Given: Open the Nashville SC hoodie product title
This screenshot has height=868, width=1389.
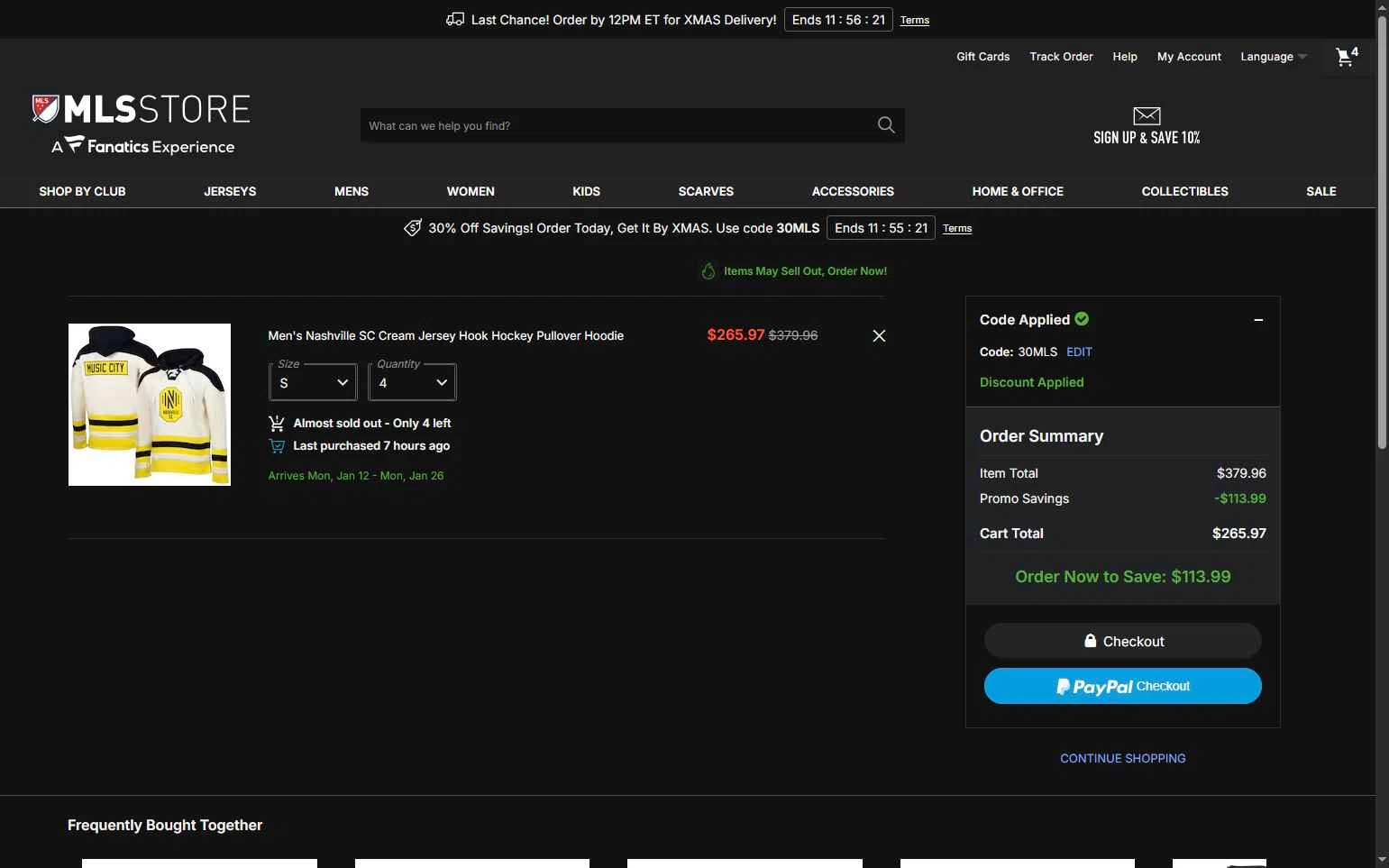Looking at the screenshot, I should click(x=446, y=335).
